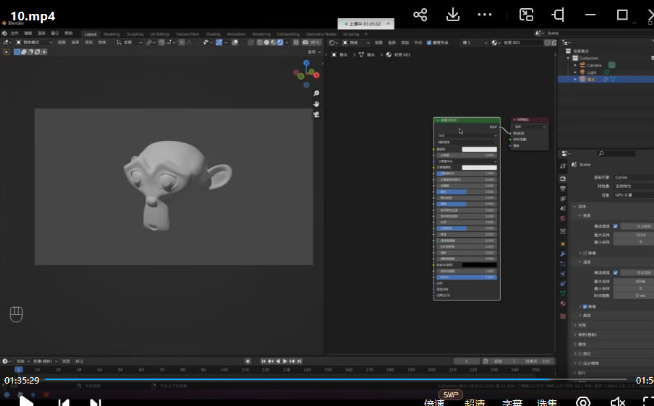The image size is (654, 406).
Task: Open the device GPU compute dropdown
Action: [x=634, y=195]
